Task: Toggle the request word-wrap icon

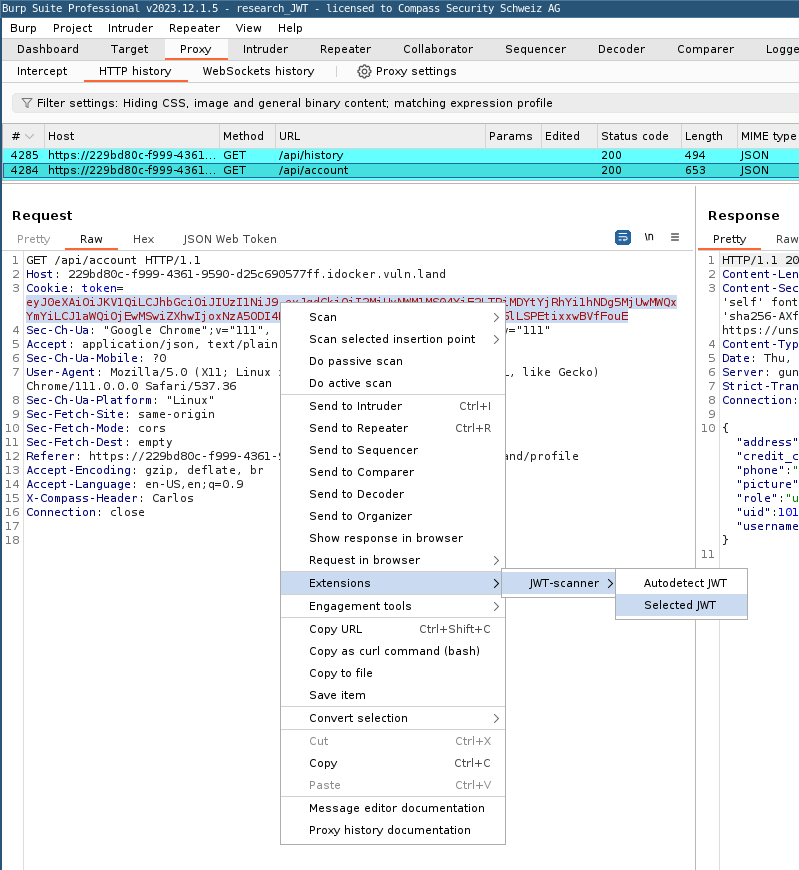Action: [623, 237]
